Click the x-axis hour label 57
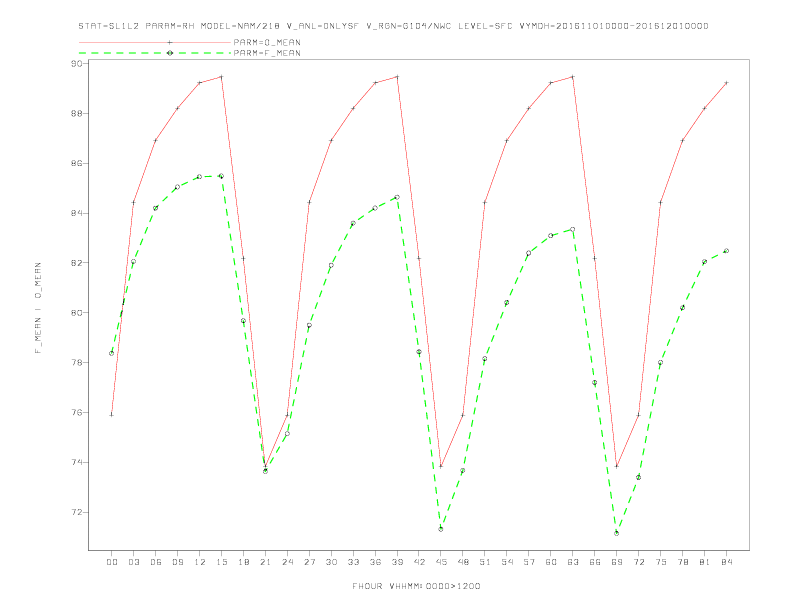 pyautogui.click(x=529, y=562)
